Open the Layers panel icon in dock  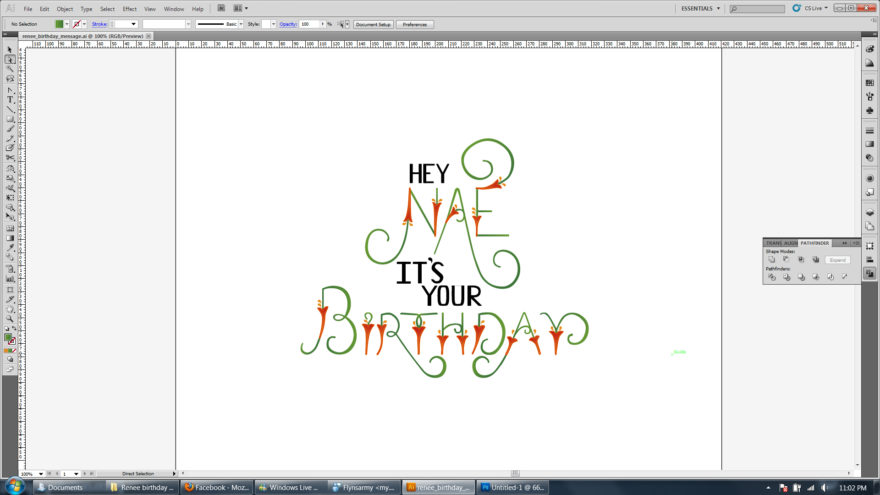870,213
